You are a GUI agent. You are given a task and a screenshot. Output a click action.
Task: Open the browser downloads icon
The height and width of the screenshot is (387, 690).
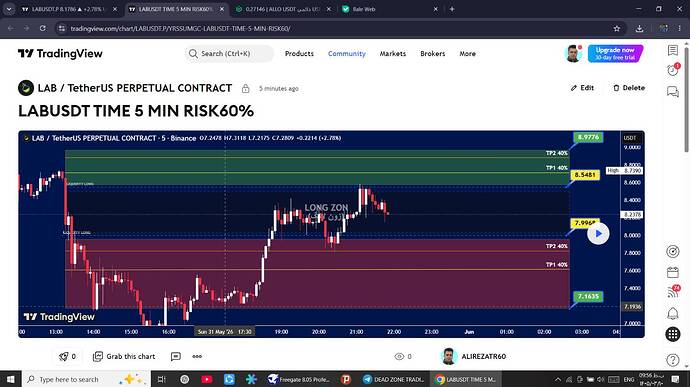coord(639,28)
